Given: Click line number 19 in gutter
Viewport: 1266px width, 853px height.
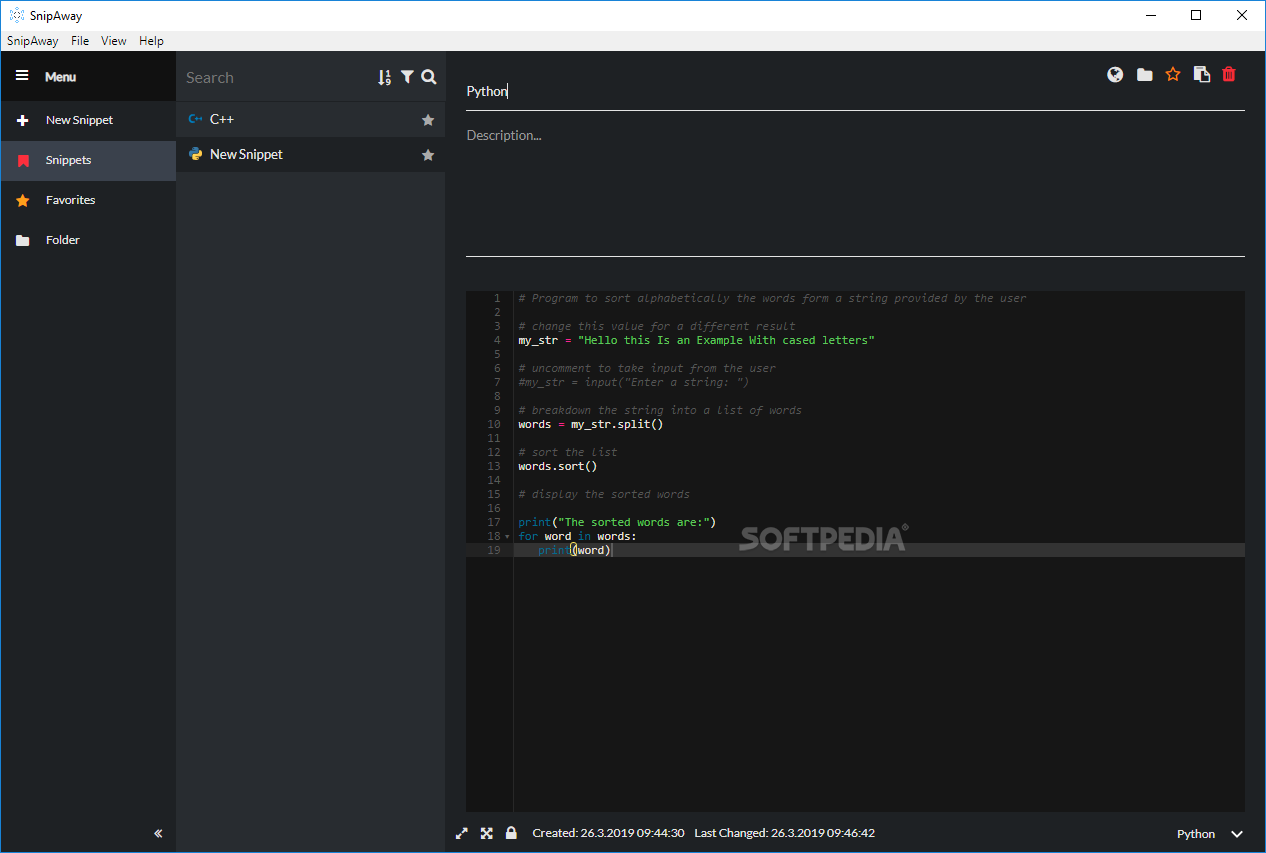Looking at the screenshot, I should (494, 550).
